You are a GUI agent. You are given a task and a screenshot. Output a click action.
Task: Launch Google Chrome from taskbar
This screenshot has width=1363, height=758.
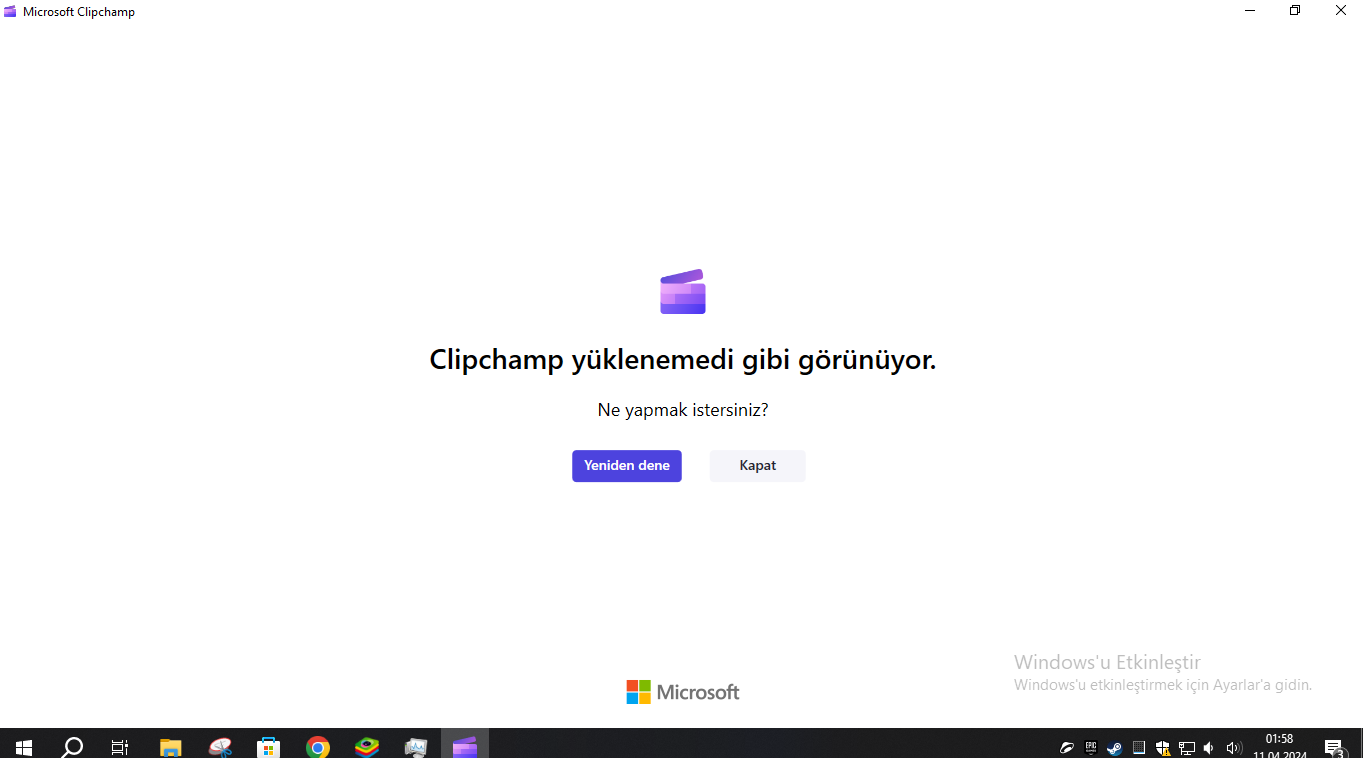click(318, 747)
